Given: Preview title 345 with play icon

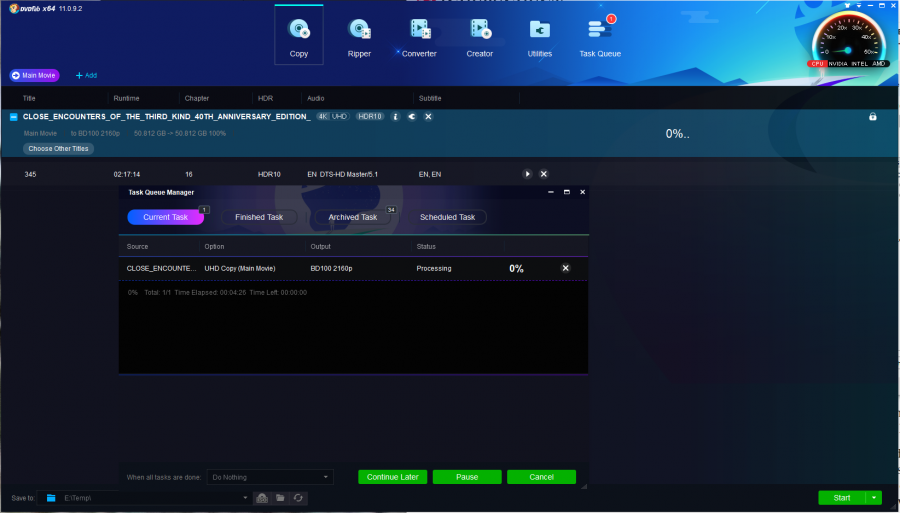Looking at the screenshot, I should pos(527,174).
